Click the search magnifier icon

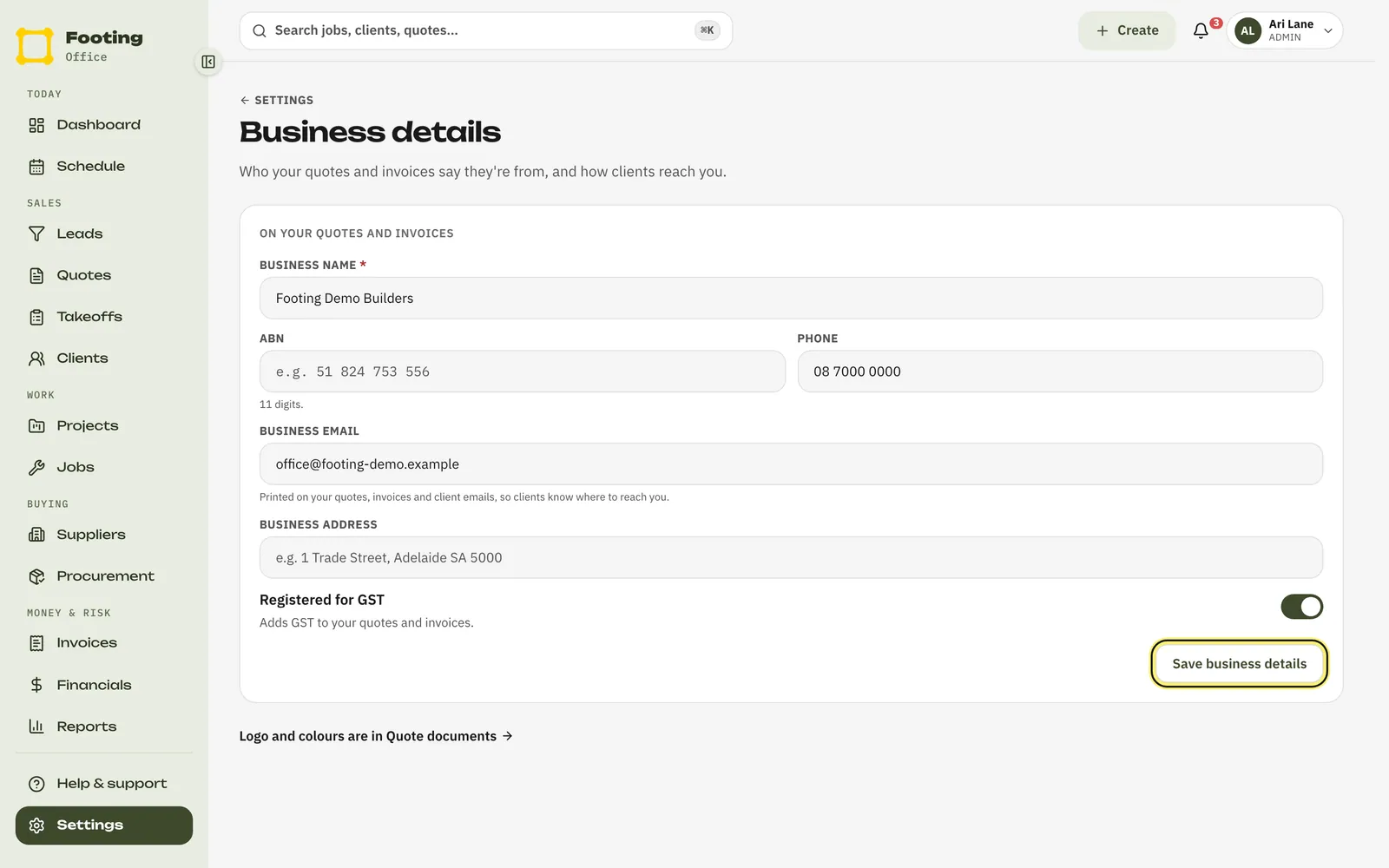point(260,31)
